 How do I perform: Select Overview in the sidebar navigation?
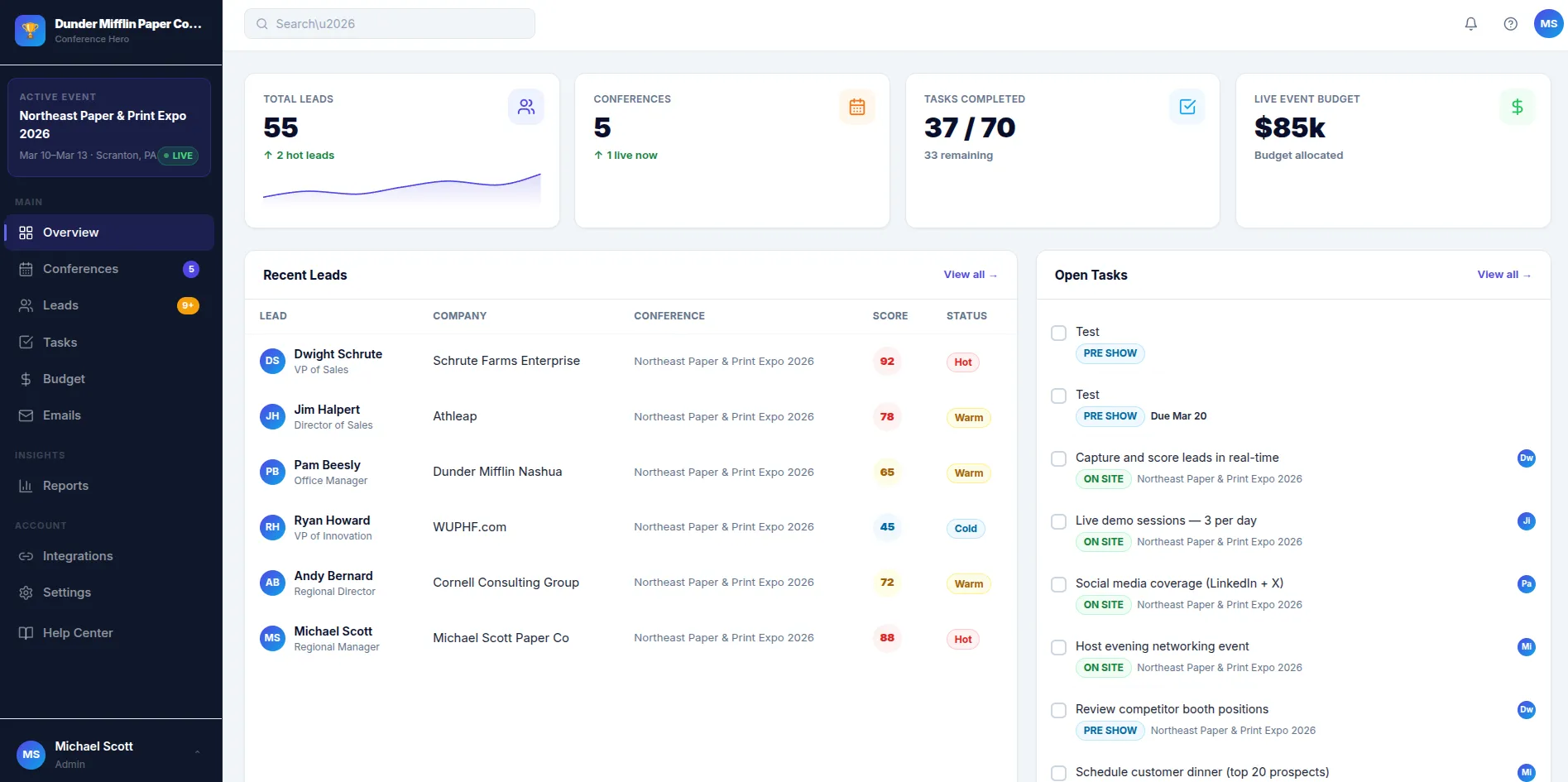[26, 233]
